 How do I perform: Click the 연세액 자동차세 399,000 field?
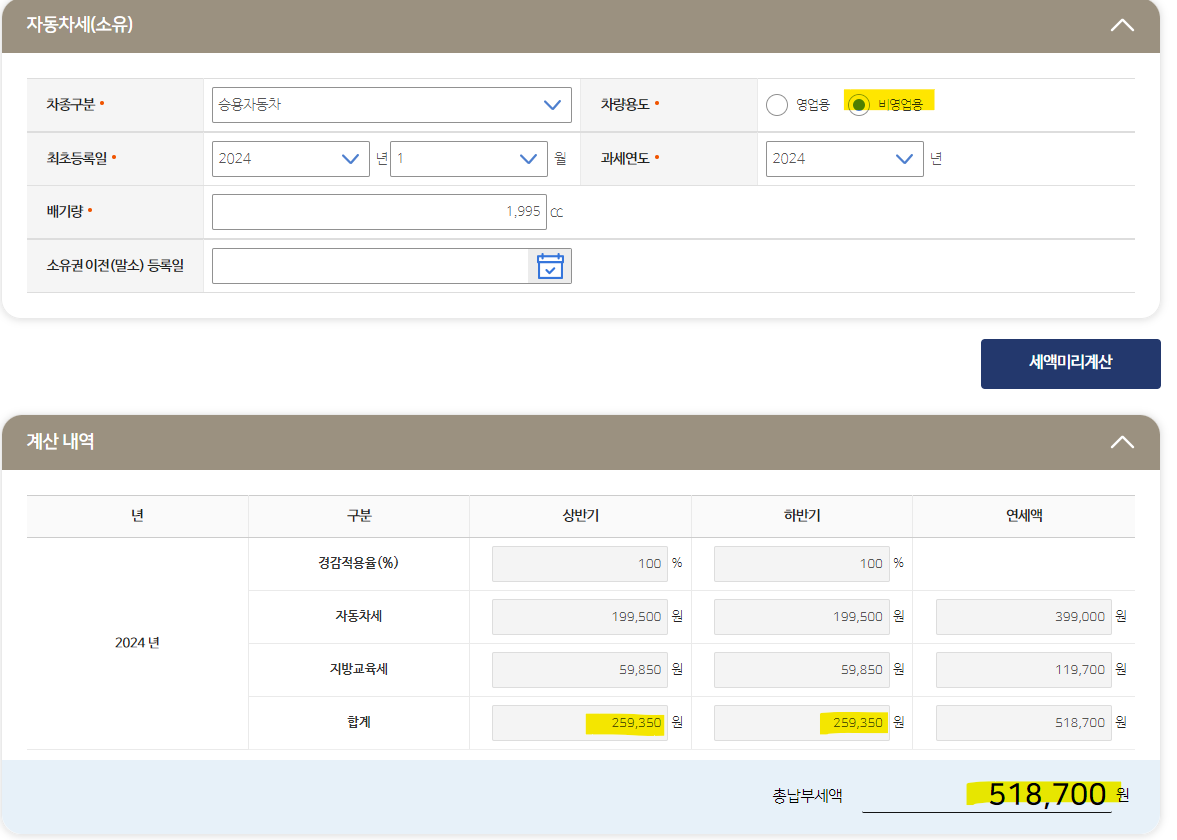pos(1023,617)
